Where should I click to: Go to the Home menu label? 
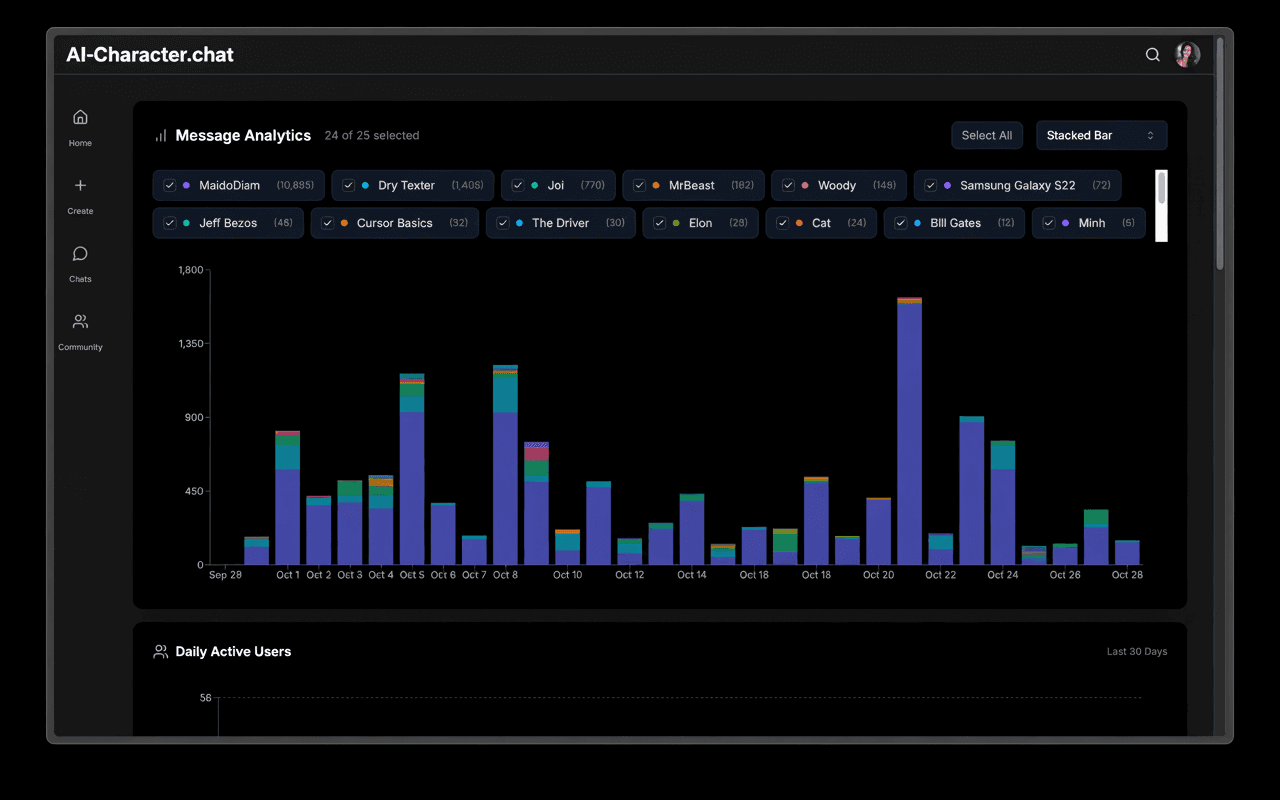80,143
